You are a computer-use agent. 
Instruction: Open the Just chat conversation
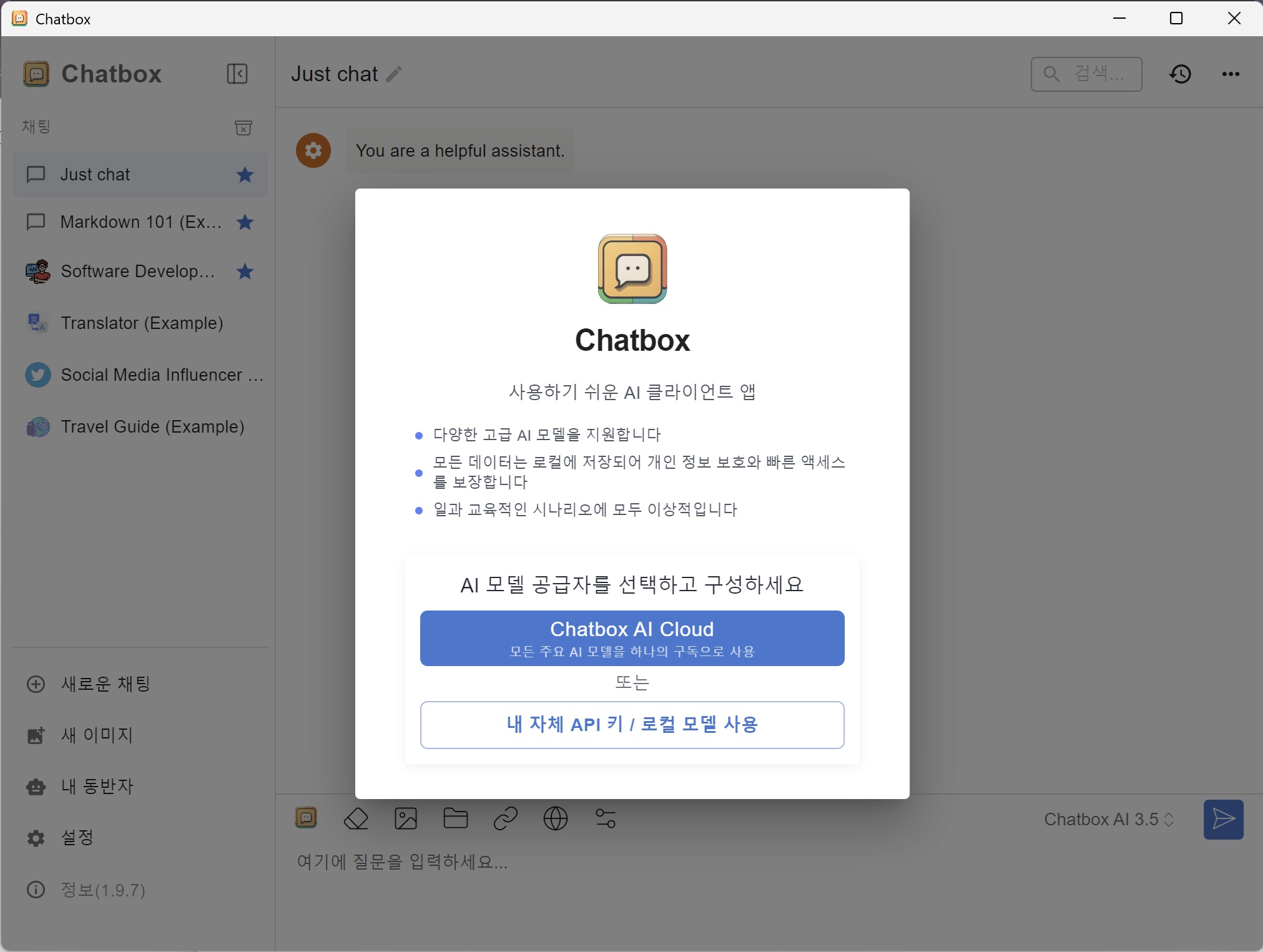(x=140, y=175)
